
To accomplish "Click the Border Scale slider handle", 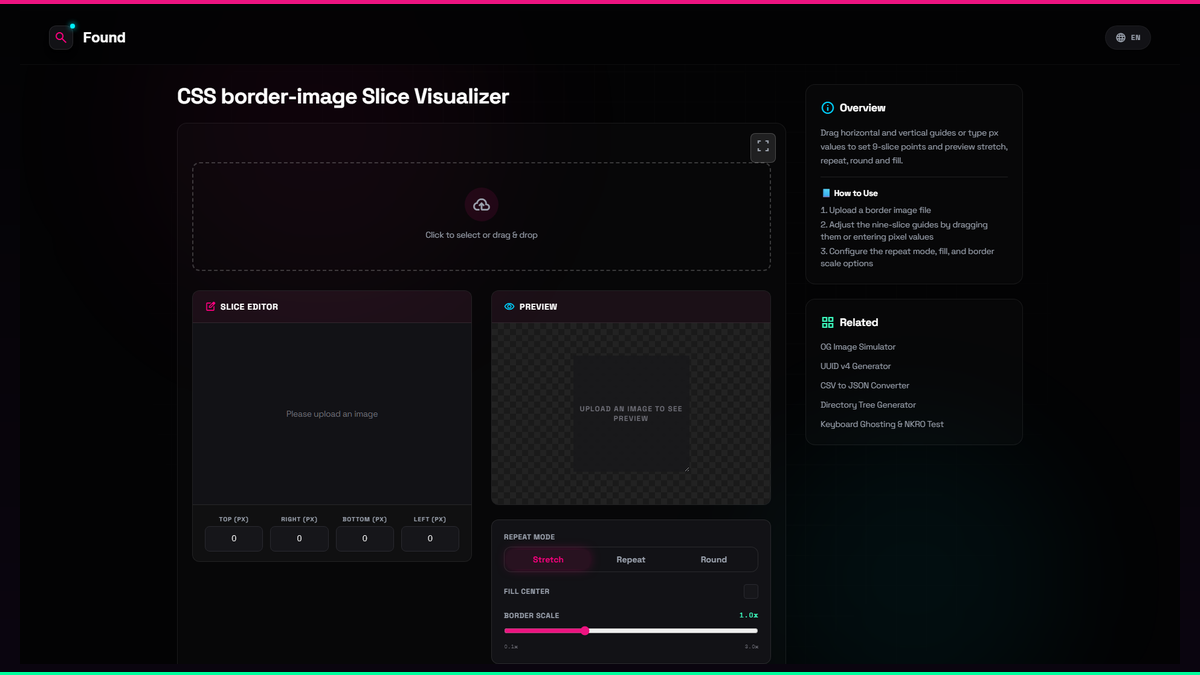I will [585, 631].
